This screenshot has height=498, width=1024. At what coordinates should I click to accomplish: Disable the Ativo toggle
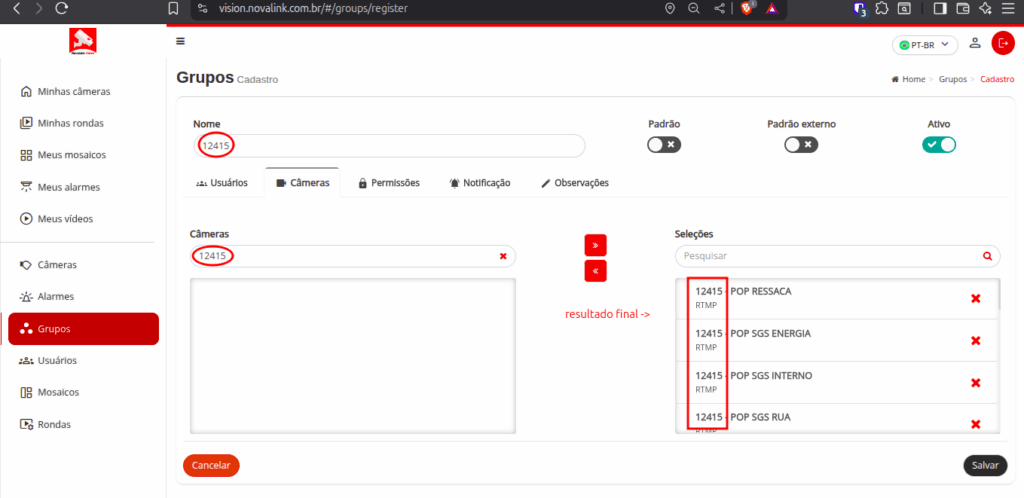tap(939, 144)
